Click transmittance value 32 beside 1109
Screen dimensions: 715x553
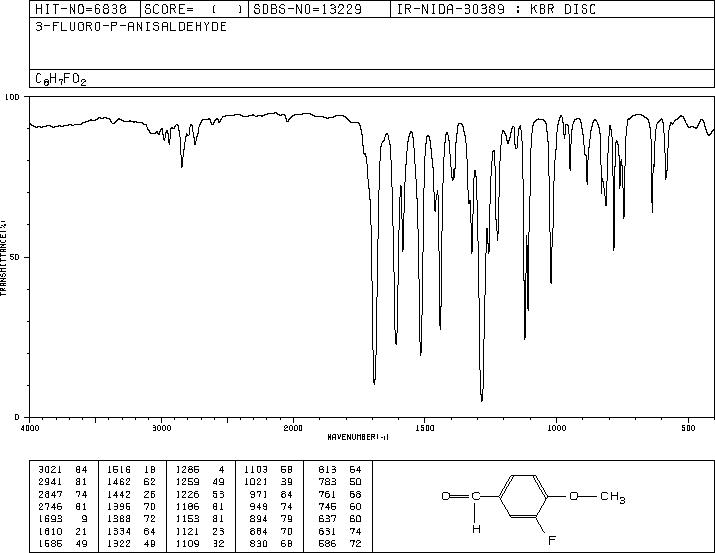click(x=218, y=544)
